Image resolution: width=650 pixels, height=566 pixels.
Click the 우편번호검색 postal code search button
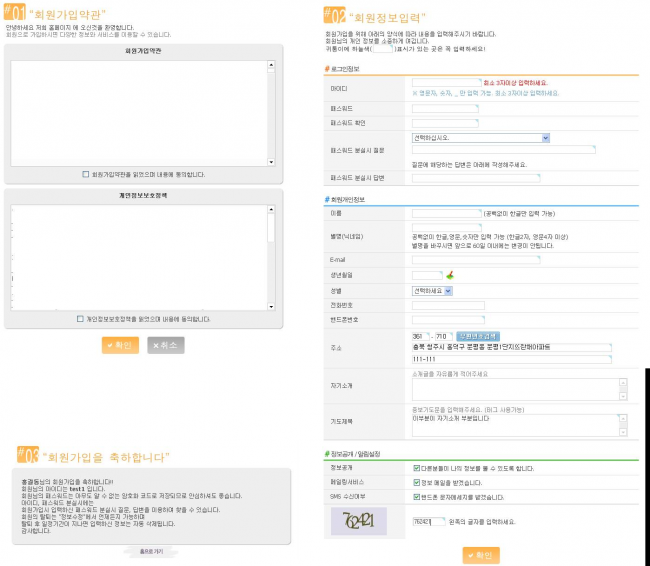476,336
